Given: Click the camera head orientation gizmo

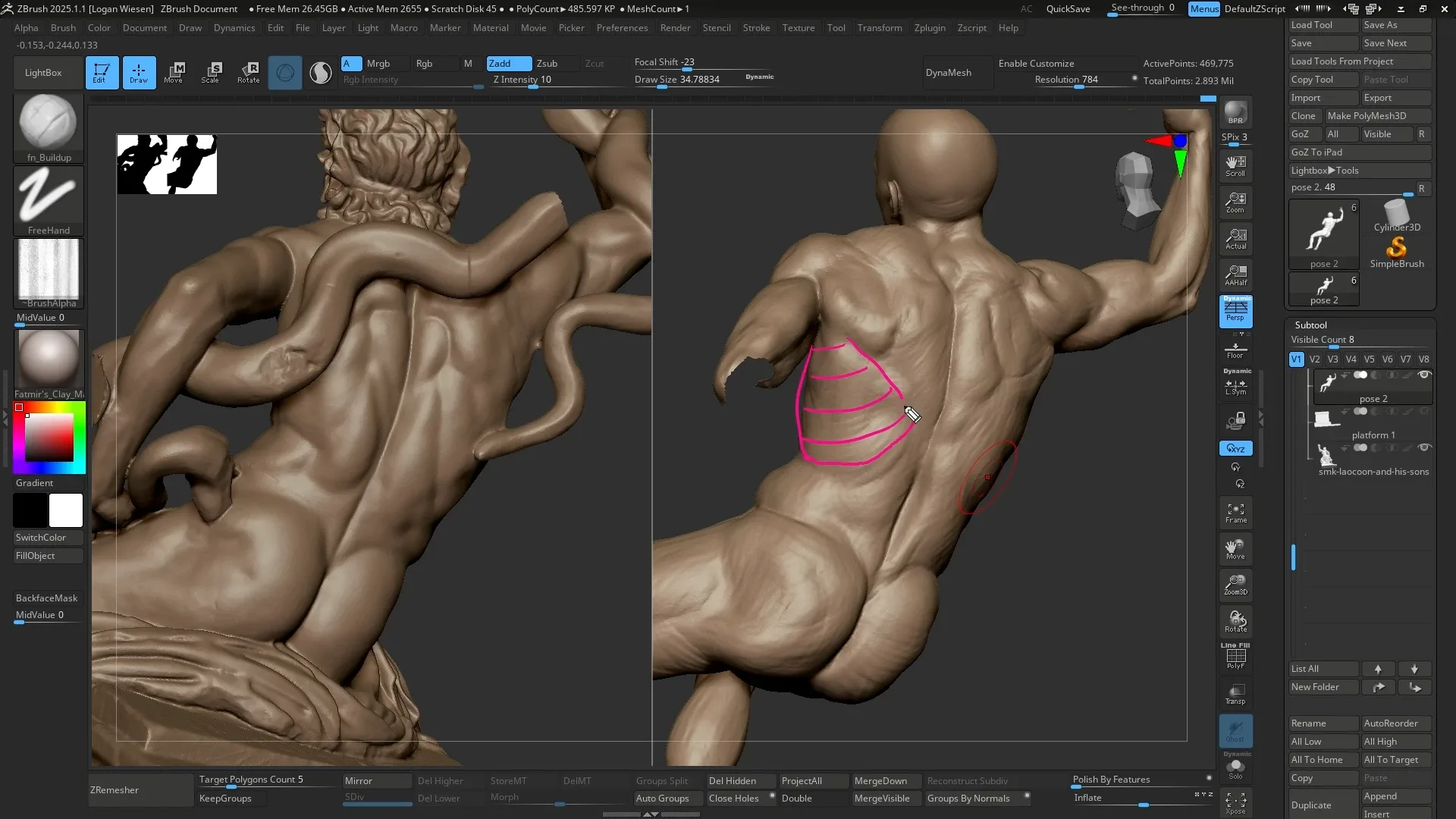Looking at the screenshot, I should [1136, 191].
